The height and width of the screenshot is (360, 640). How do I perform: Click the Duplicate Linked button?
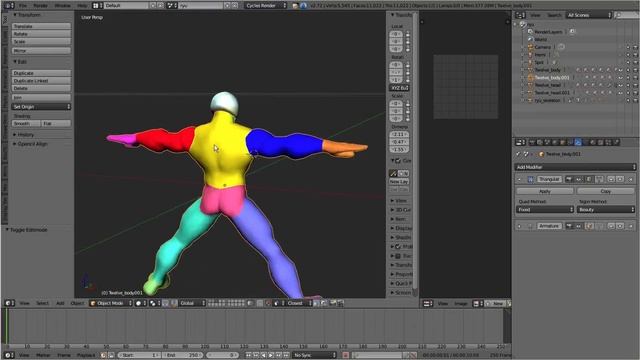[x=41, y=81]
